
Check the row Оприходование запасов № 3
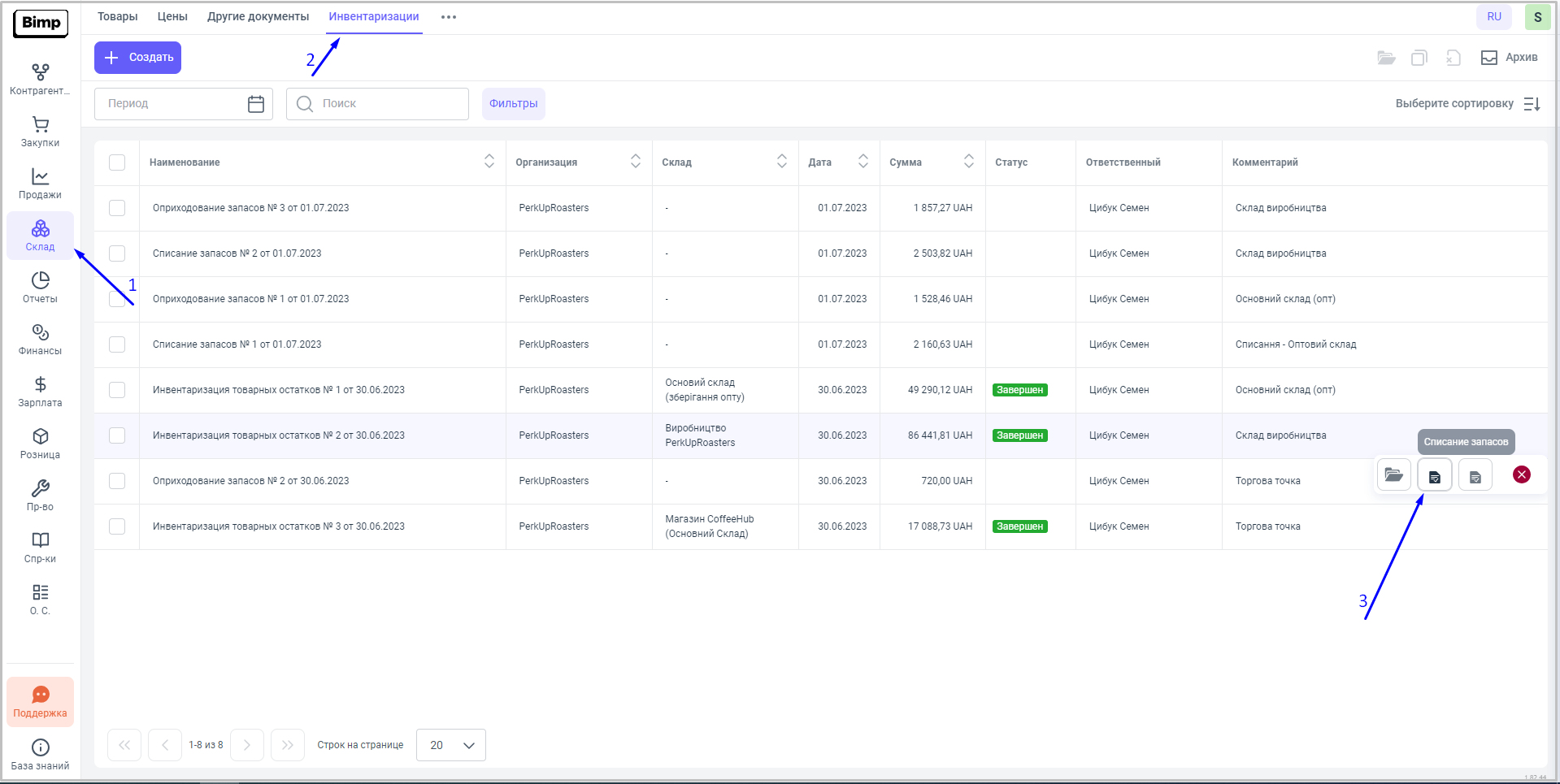117,208
